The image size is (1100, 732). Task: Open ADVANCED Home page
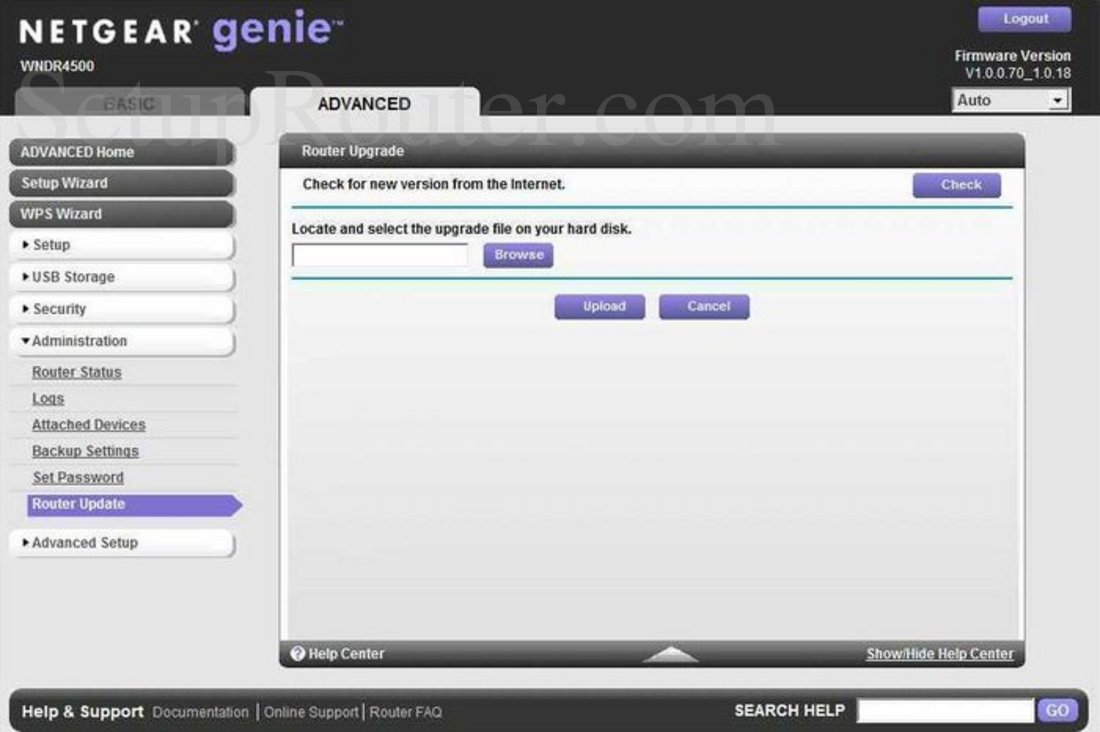(x=121, y=152)
